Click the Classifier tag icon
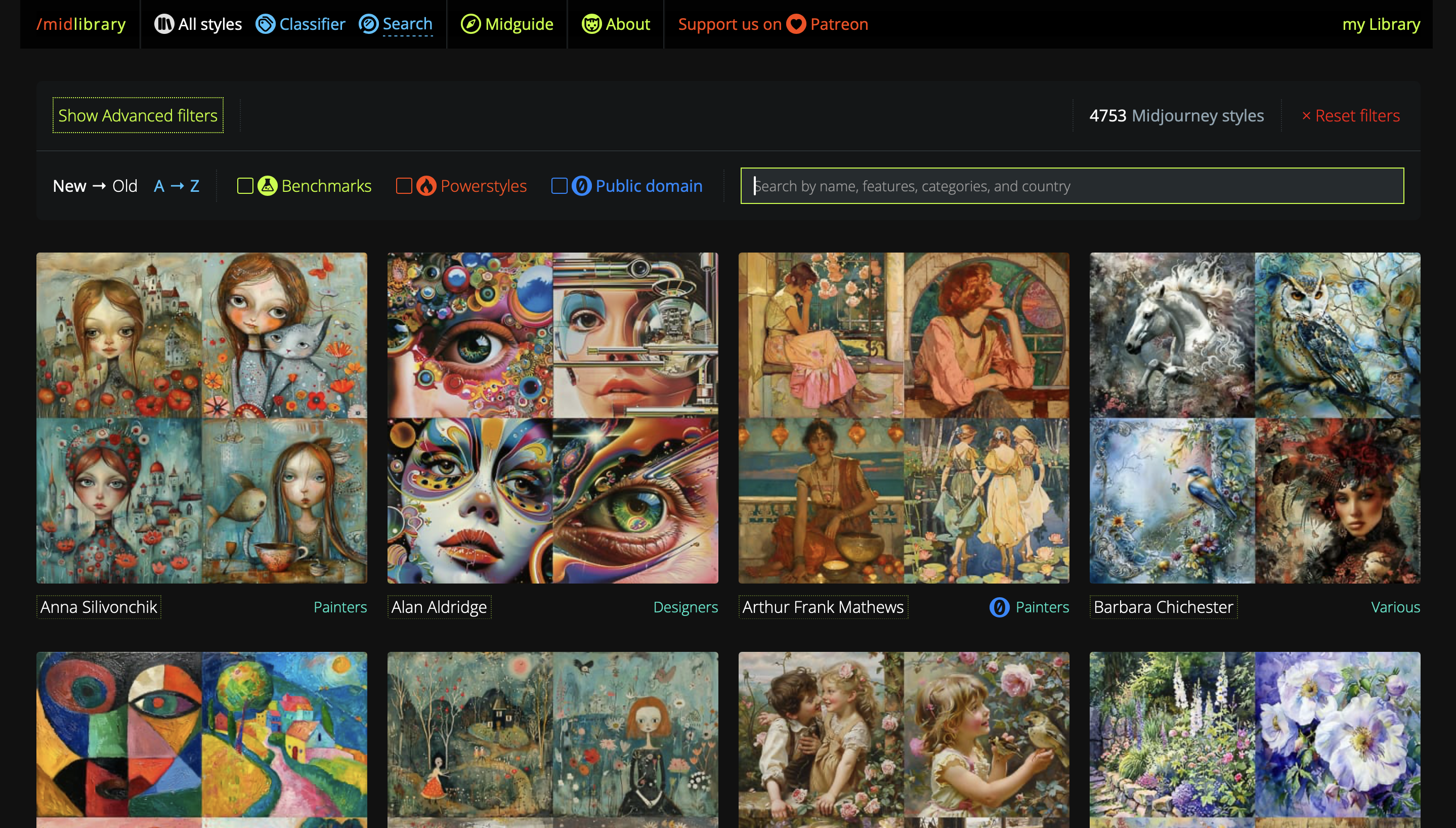 tap(265, 24)
